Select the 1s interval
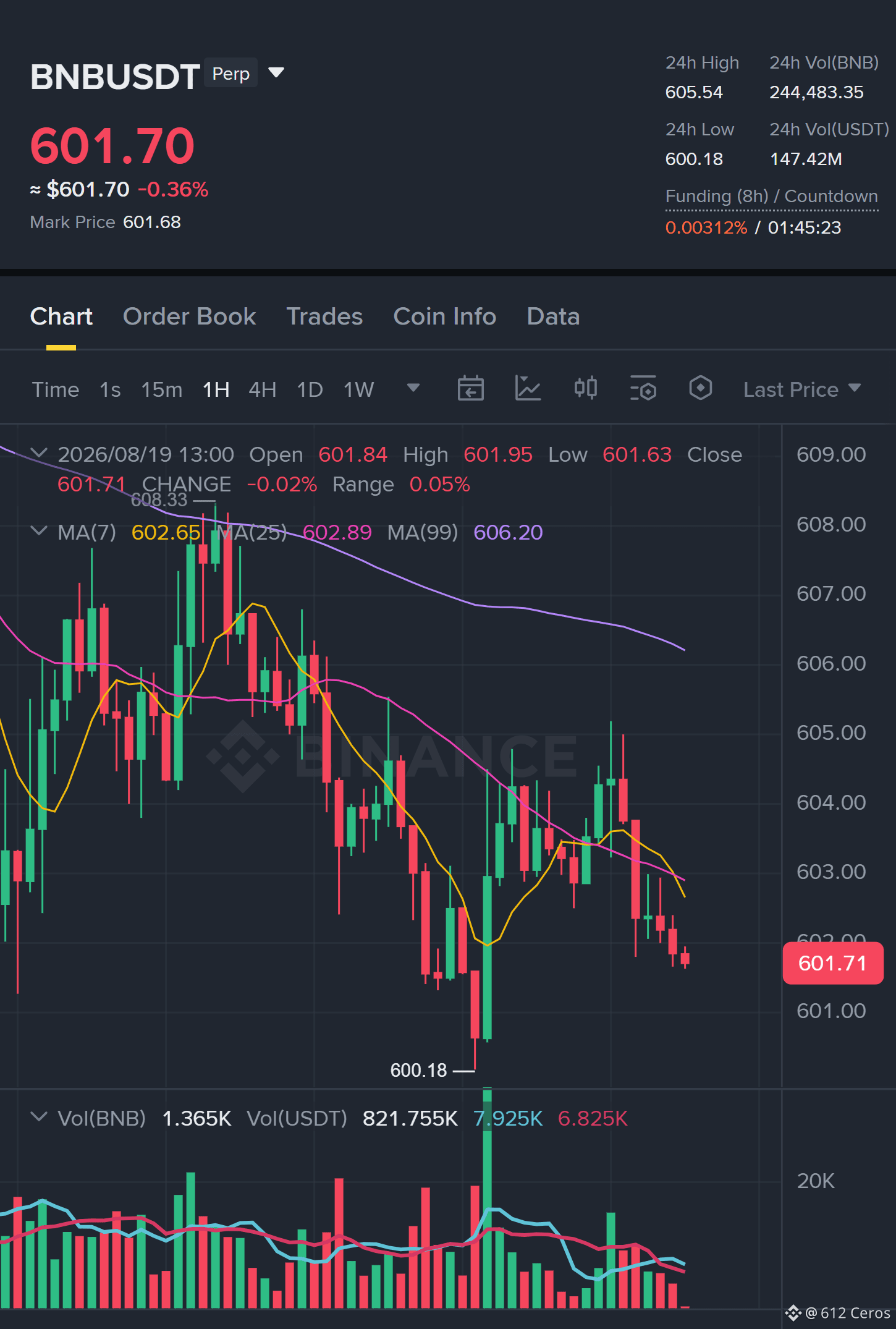This screenshot has height=1329, width=896. 110,389
